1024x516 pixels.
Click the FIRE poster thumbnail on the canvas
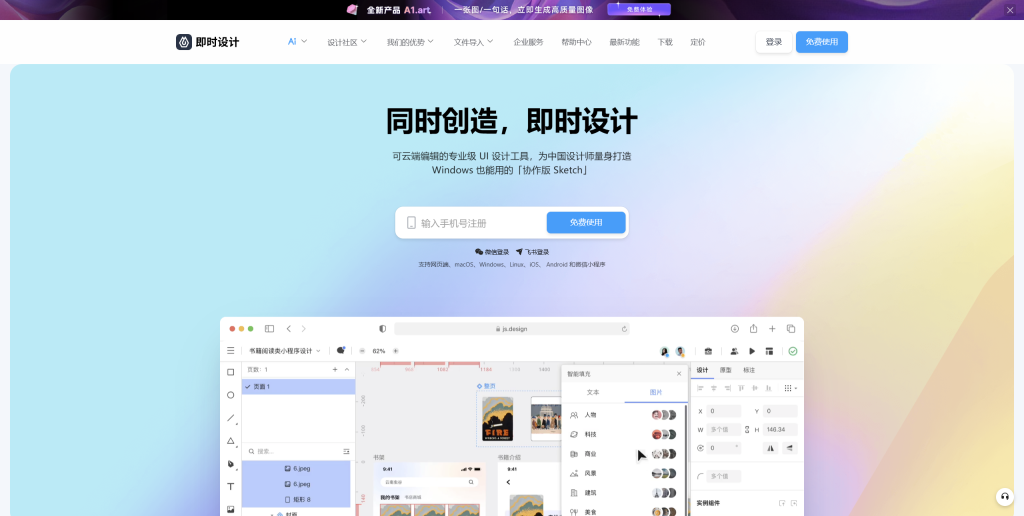click(497, 419)
